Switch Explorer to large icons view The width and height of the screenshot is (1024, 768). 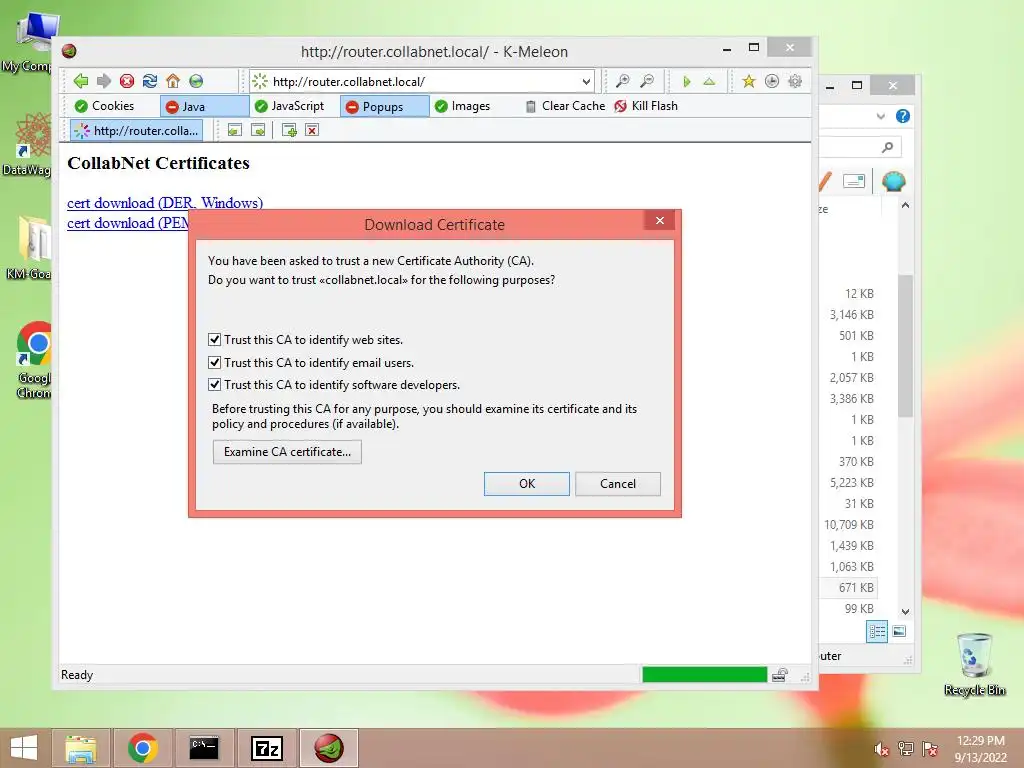(899, 632)
